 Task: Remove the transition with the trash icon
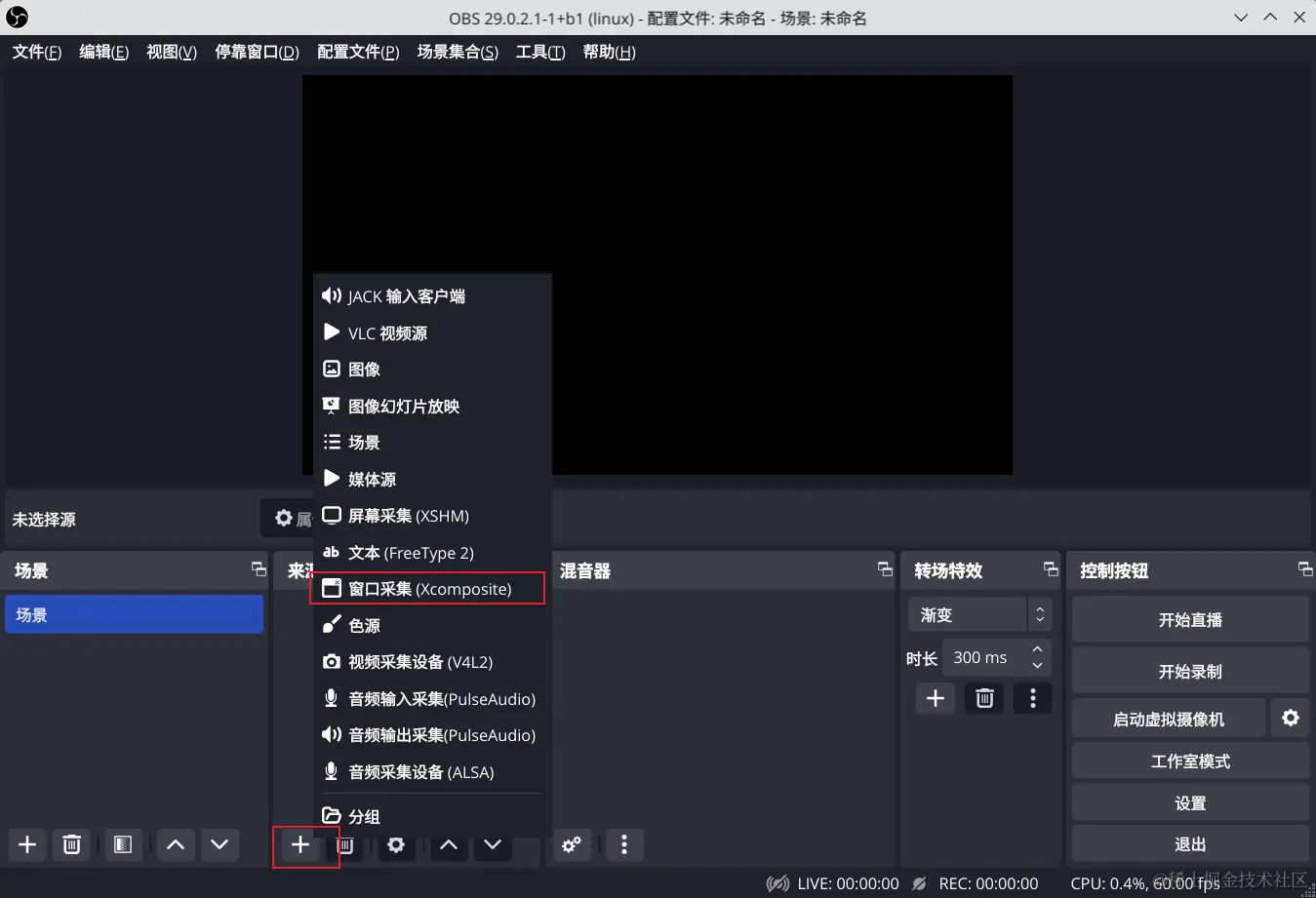(x=984, y=697)
